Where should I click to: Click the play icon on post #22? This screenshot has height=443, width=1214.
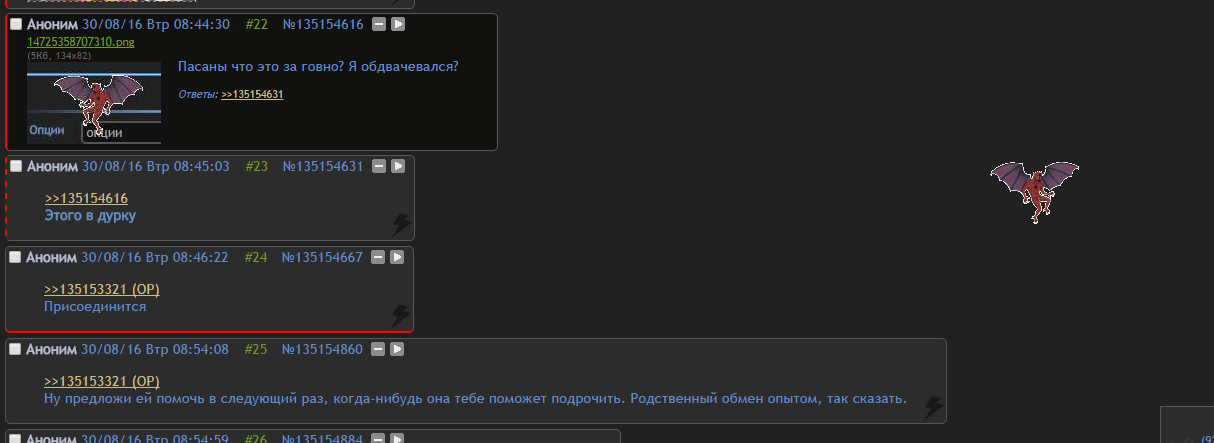click(x=398, y=24)
